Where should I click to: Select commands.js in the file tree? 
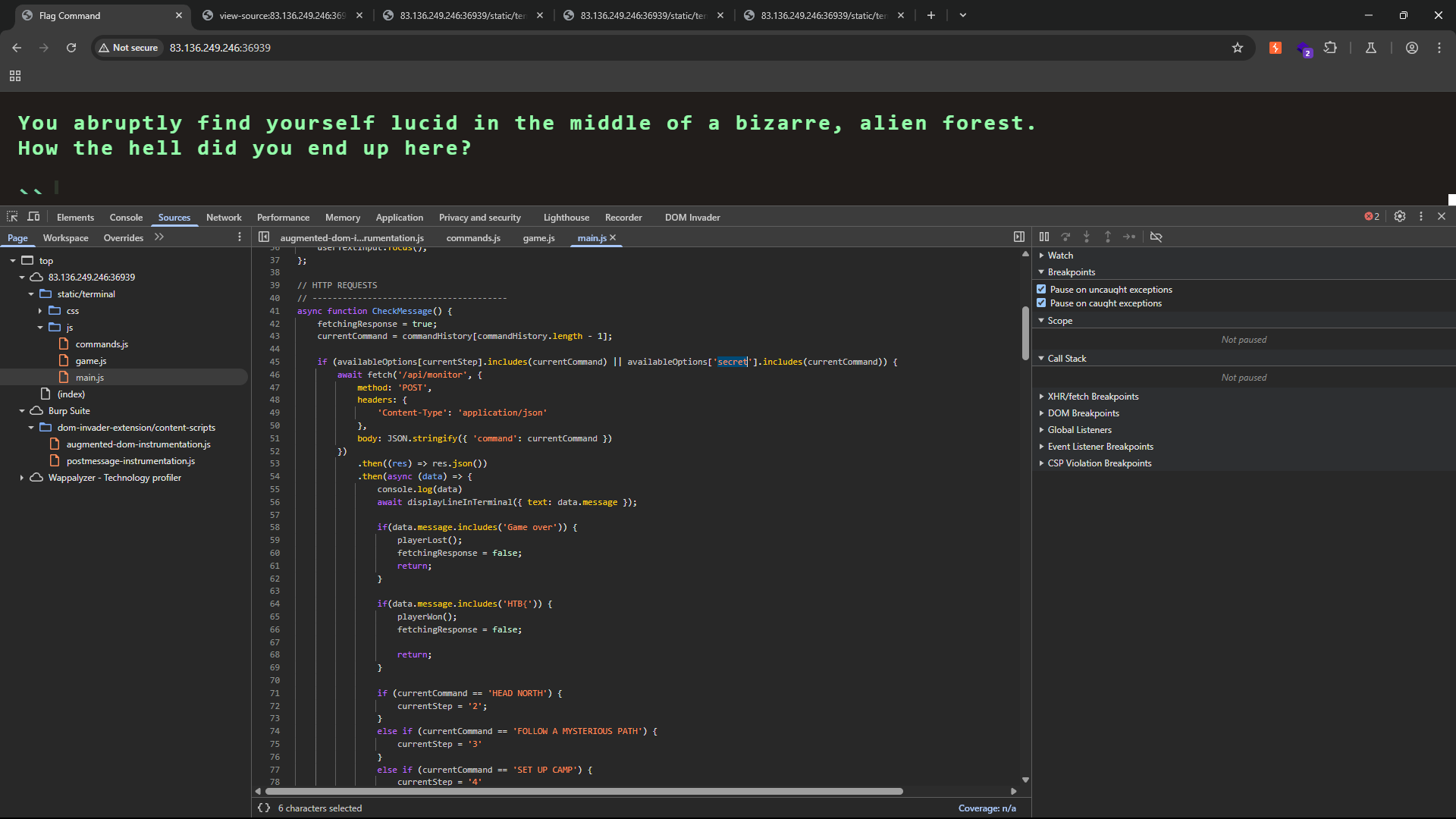[102, 344]
